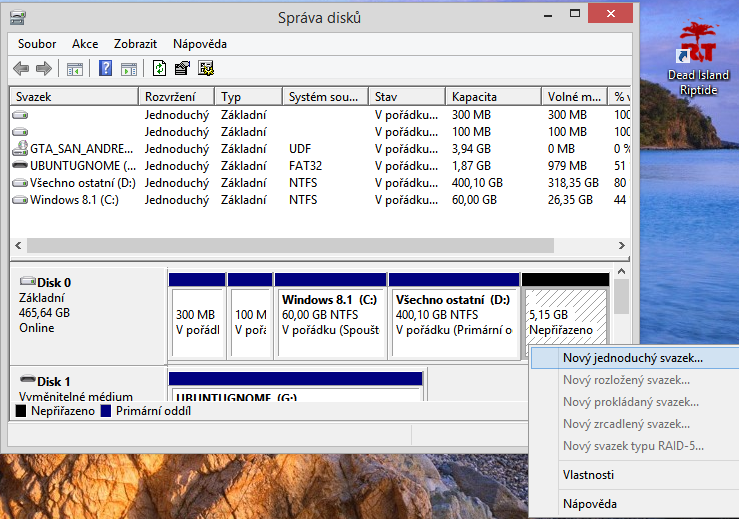Click Disk 0 label in the disk map
This screenshot has width=739, height=519.
tap(53, 283)
